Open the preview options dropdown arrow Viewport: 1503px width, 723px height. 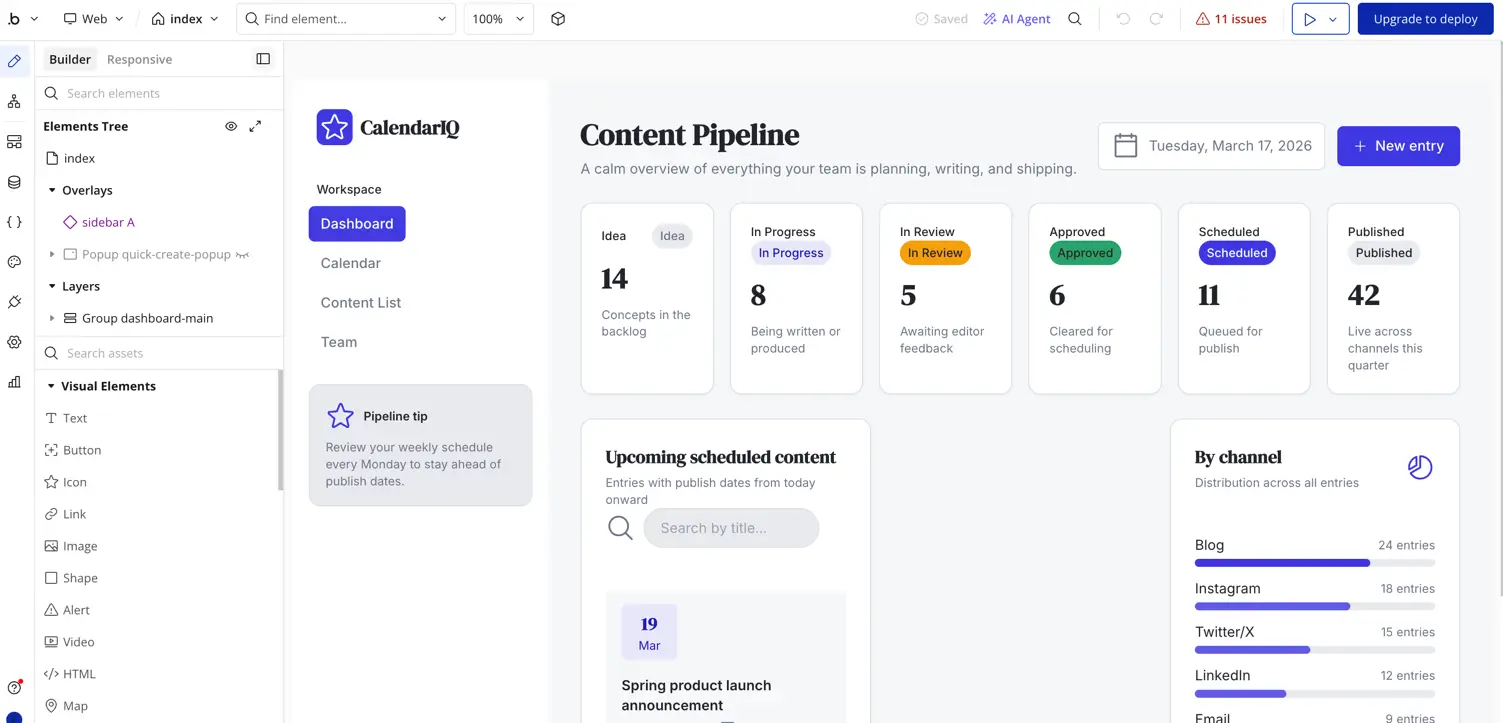(1333, 19)
